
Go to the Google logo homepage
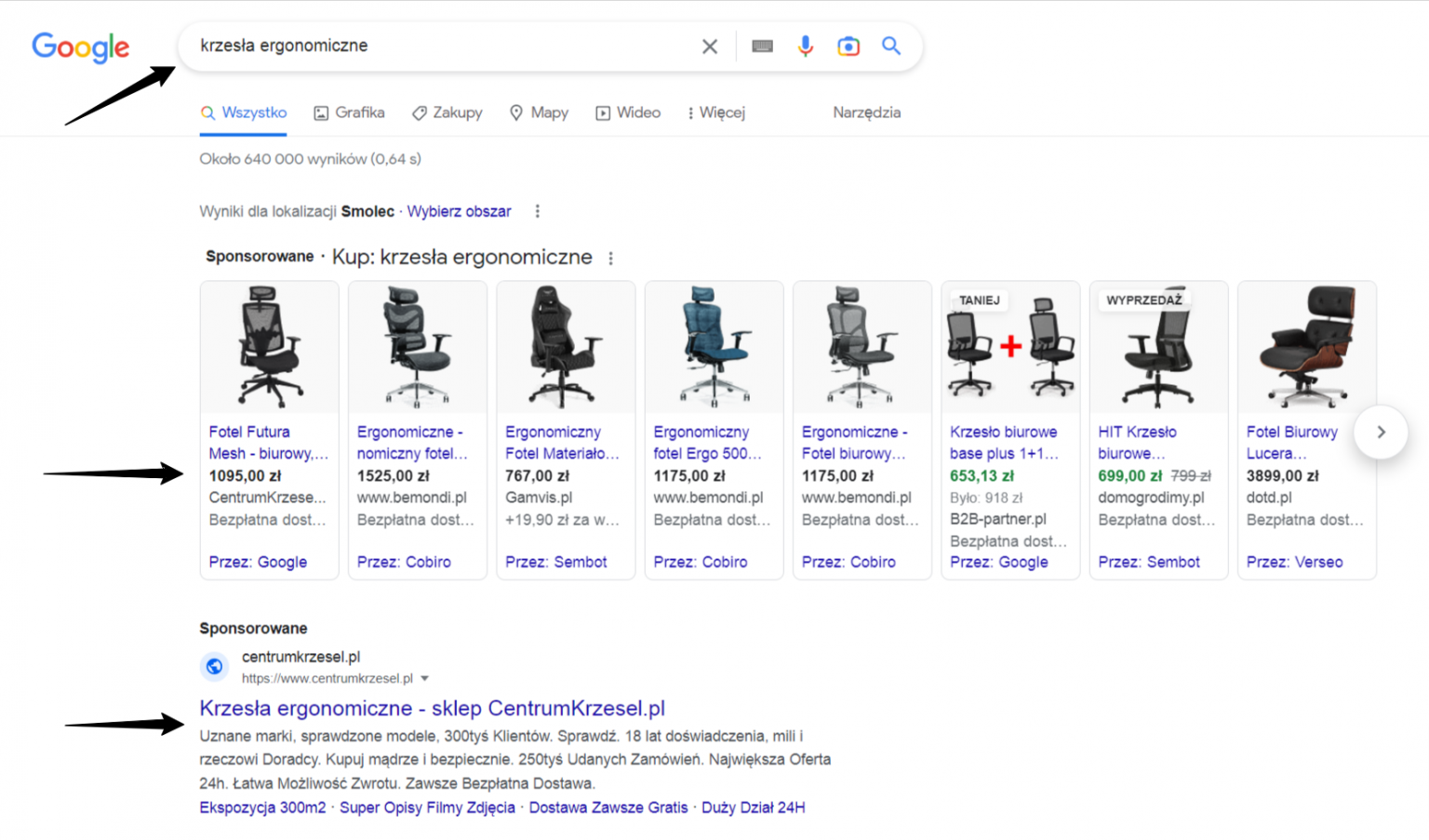(81, 47)
